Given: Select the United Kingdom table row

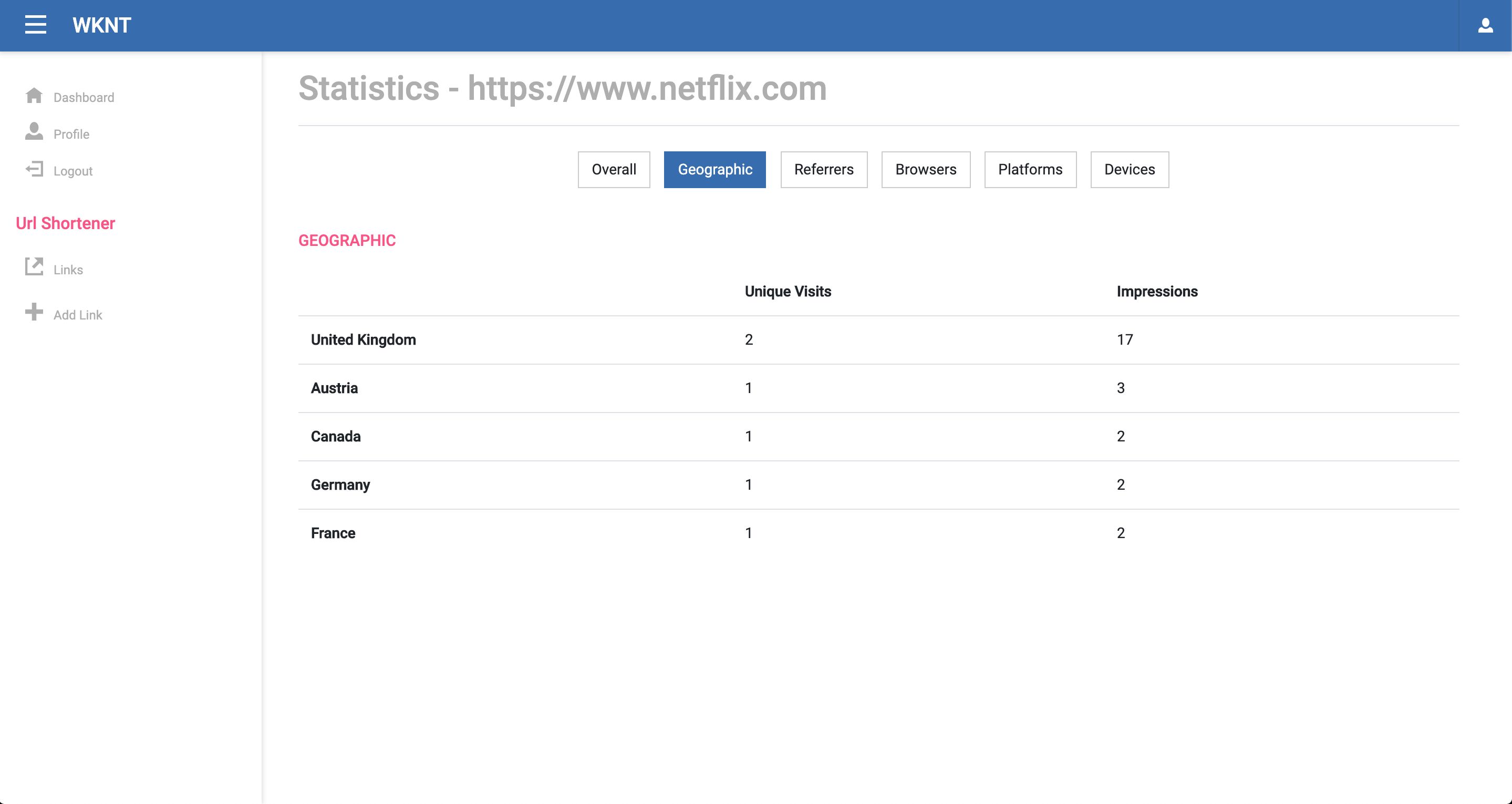Looking at the screenshot, I should (x=364, y=340).
